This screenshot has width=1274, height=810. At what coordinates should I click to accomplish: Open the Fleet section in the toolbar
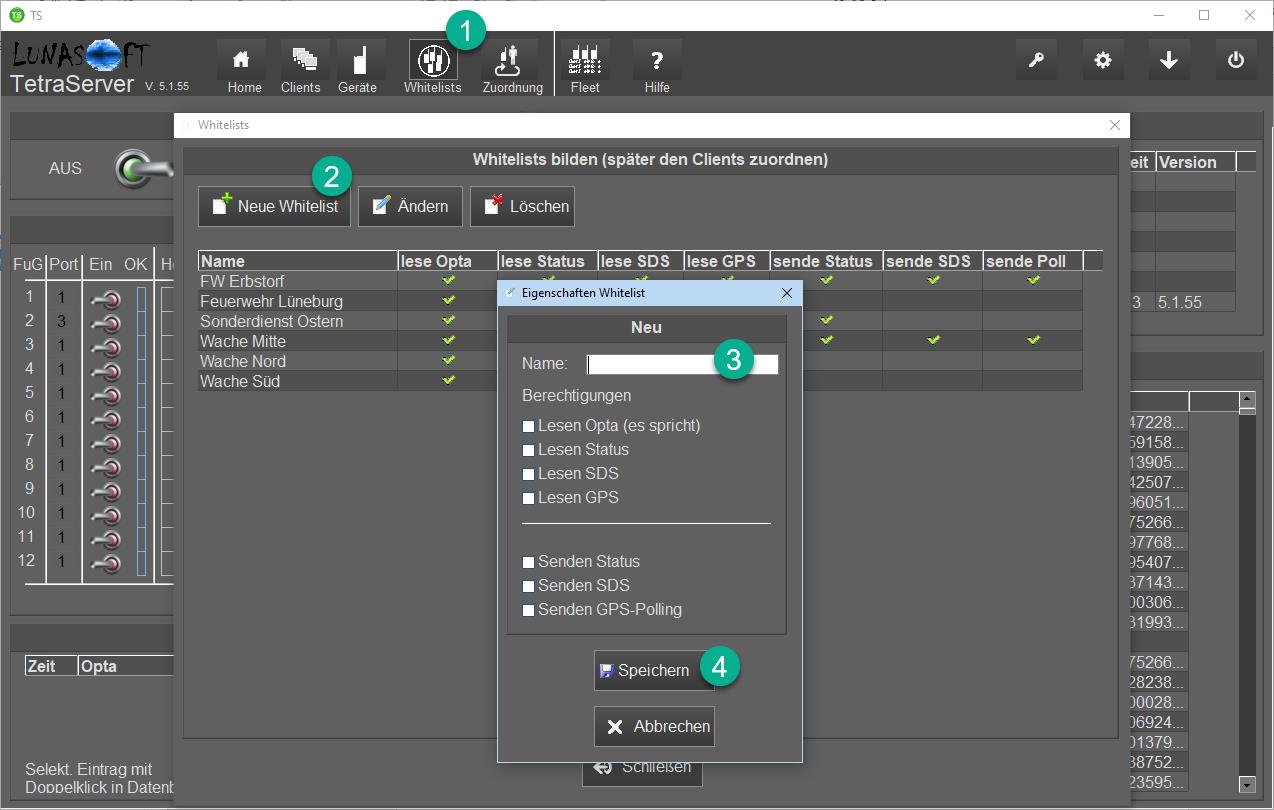click(584, 60)
